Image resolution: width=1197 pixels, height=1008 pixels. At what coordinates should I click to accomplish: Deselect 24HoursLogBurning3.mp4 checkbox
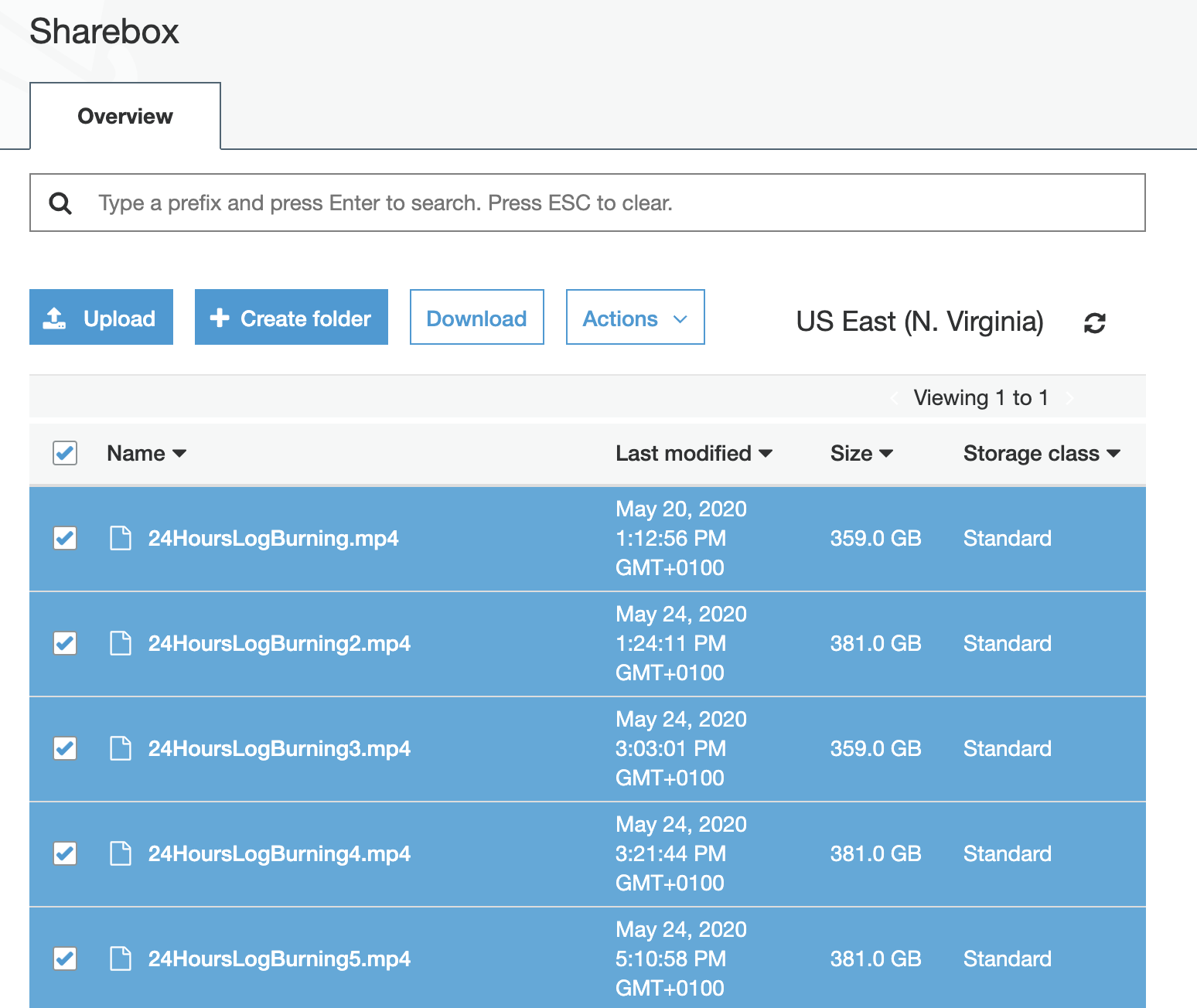(65, 748)
